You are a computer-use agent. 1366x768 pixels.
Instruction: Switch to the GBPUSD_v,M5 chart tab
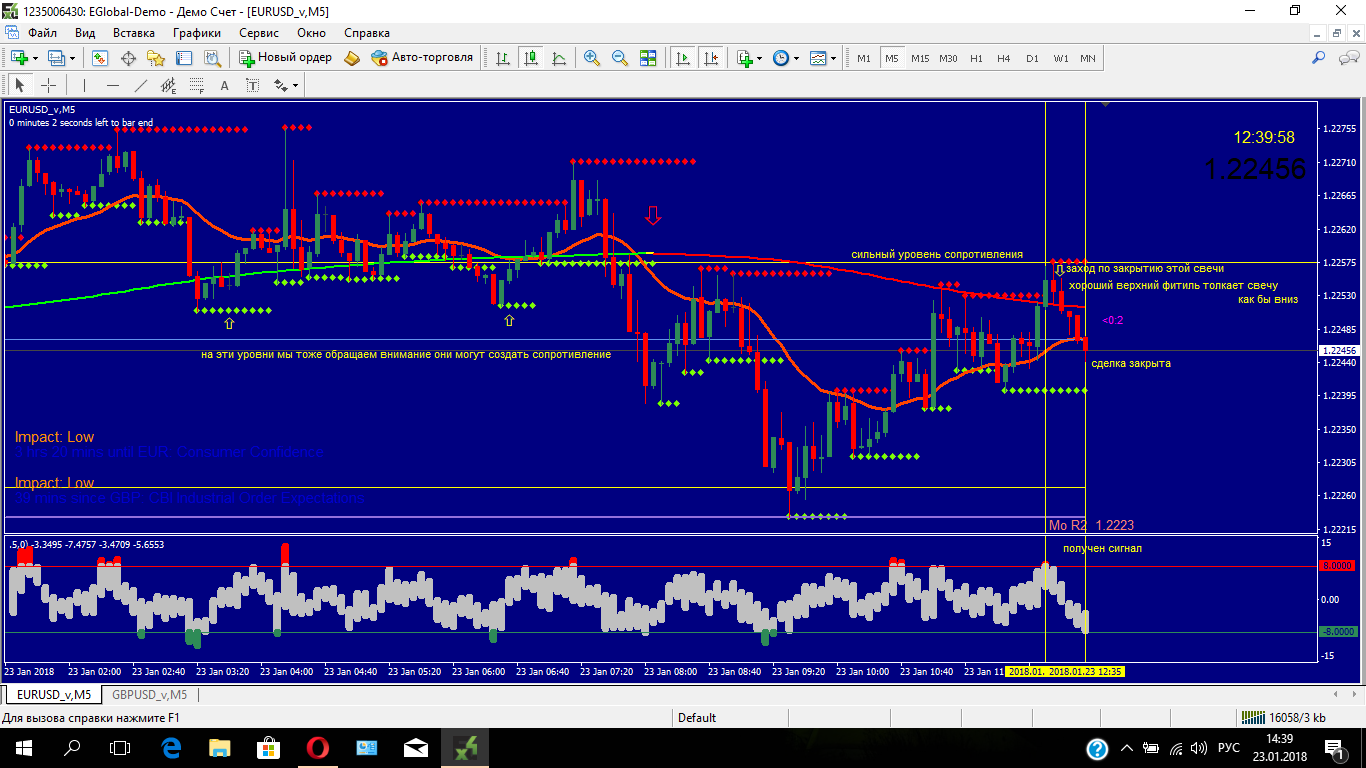pyautogui.click(x=149, y=694)
